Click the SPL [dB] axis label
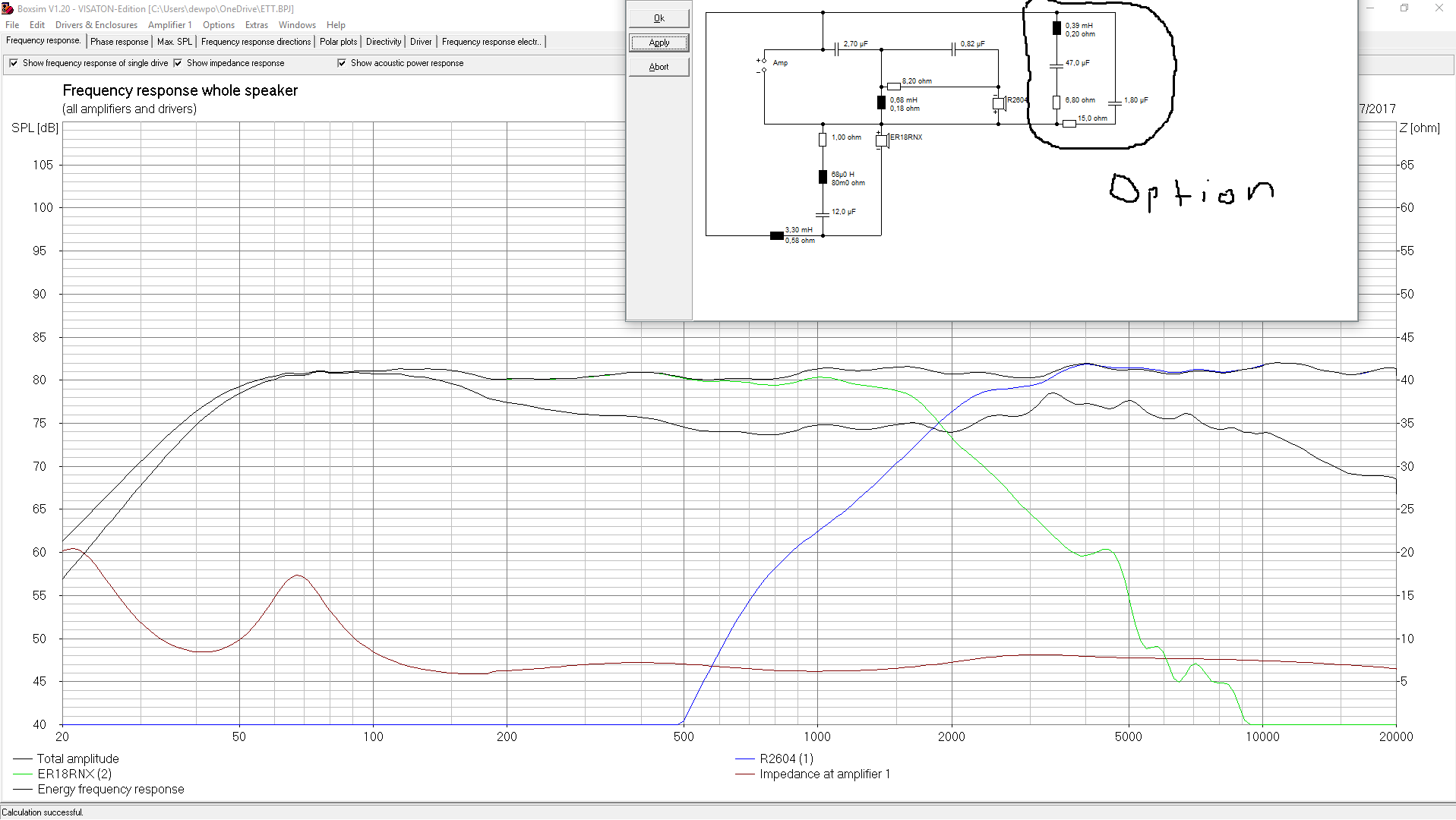 35,128
